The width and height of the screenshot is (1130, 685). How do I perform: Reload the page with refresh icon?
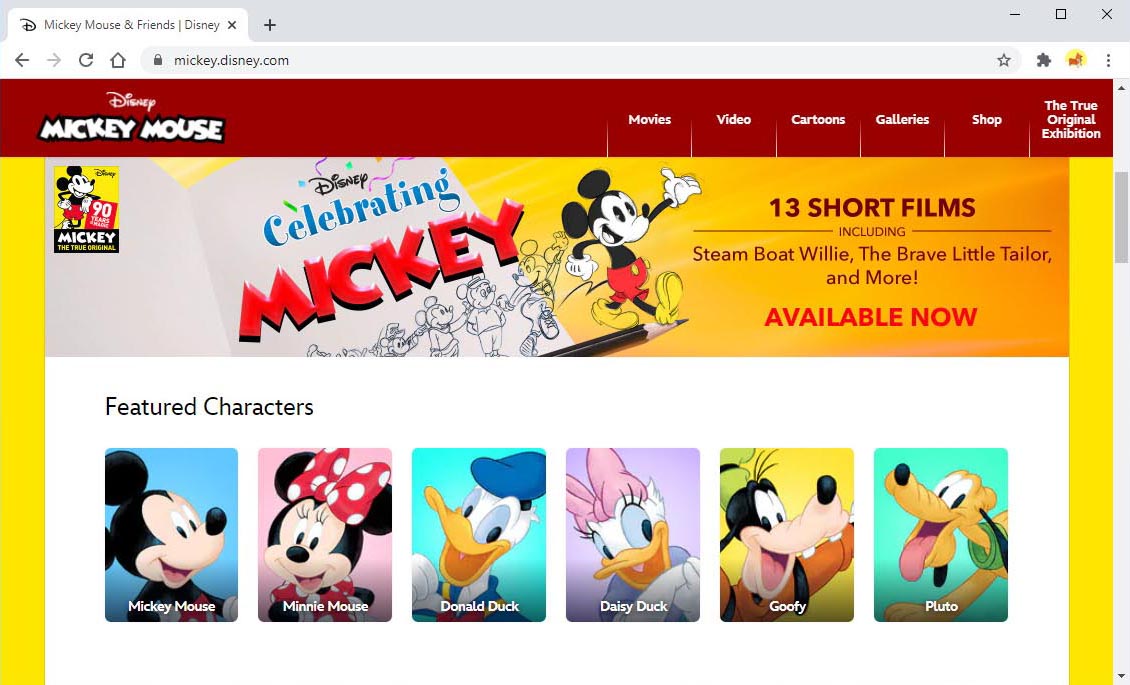pyautogui.click(x=86, y=61)
